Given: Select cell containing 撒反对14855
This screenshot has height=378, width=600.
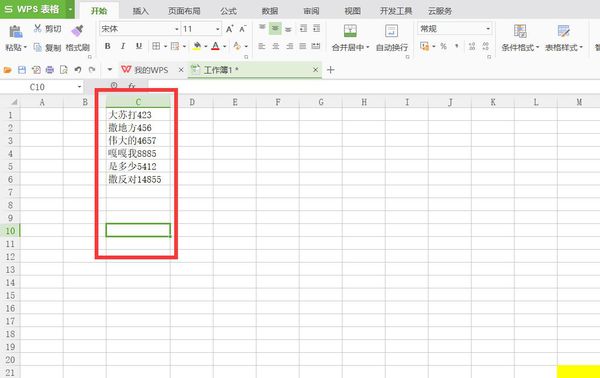Looking at the screenshot, I should point(138,179).
